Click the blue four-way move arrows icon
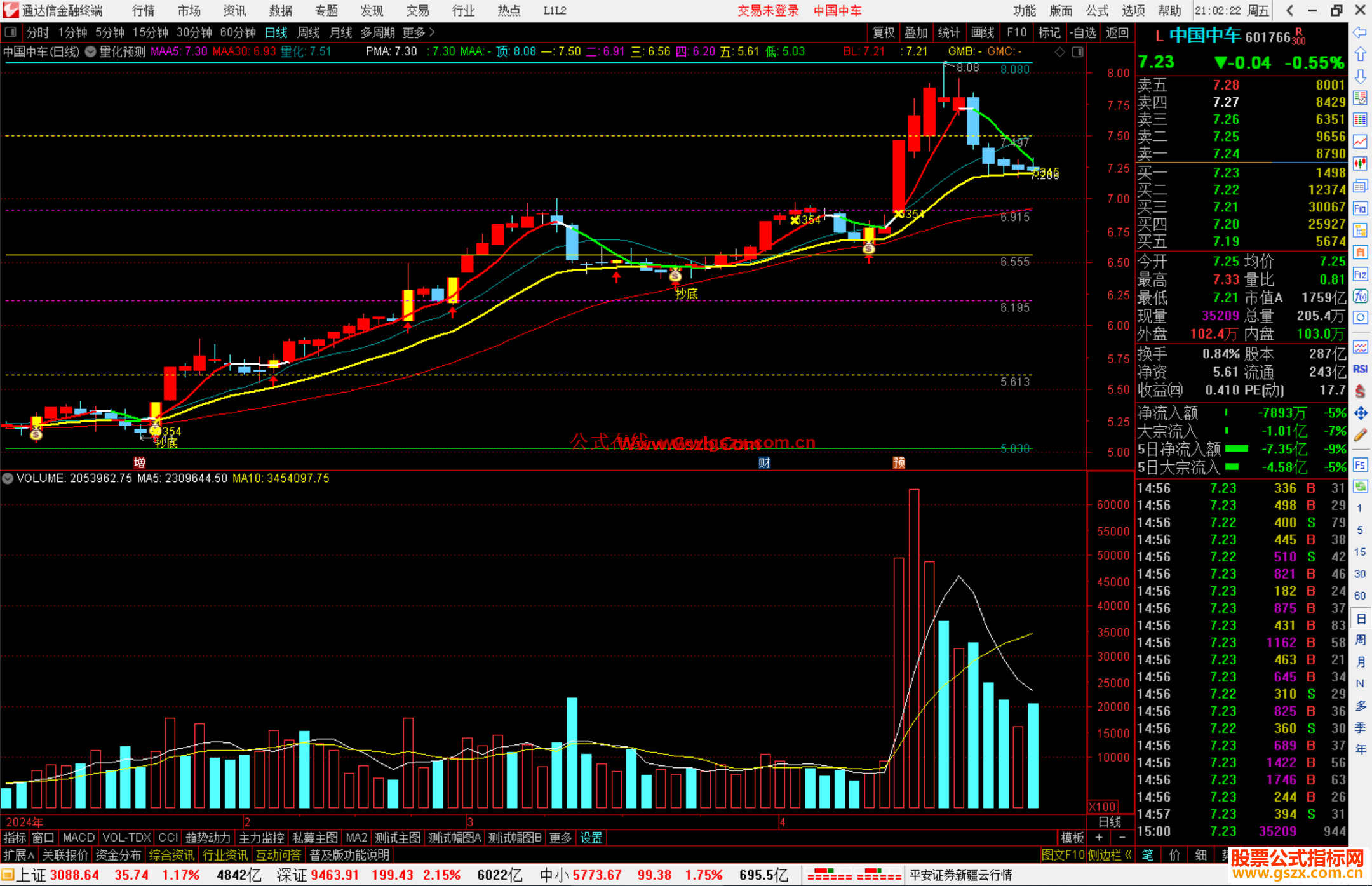 click(x=1360, y=413)
